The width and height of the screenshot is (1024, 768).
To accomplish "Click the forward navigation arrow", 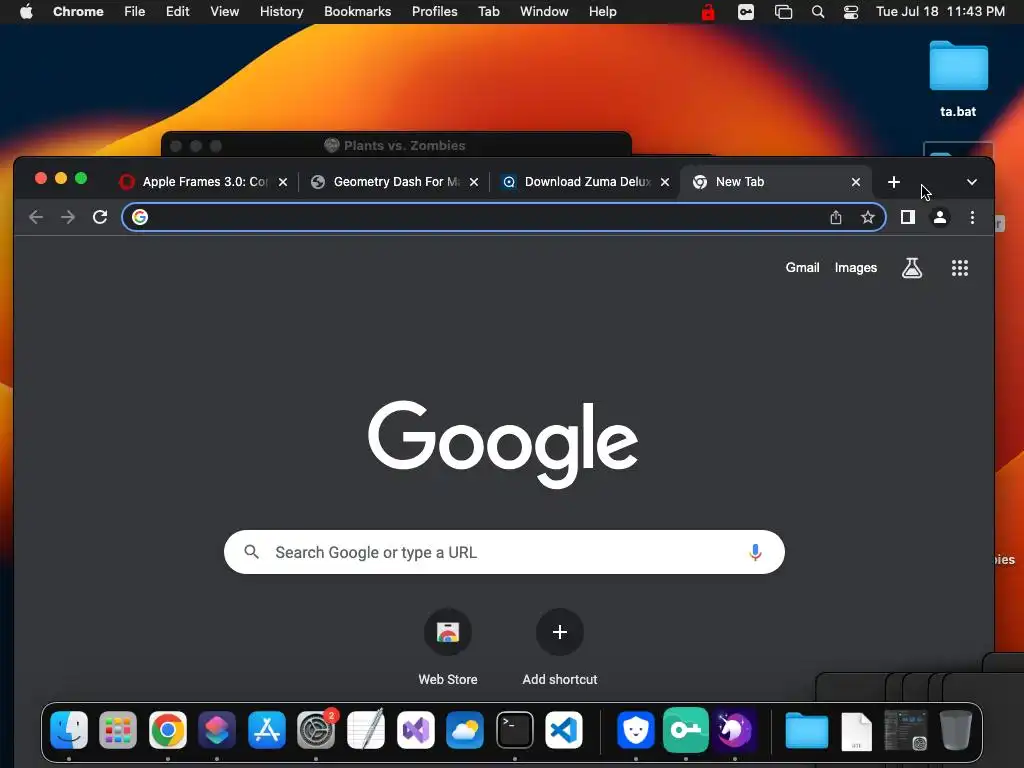I will click(68, 217).
